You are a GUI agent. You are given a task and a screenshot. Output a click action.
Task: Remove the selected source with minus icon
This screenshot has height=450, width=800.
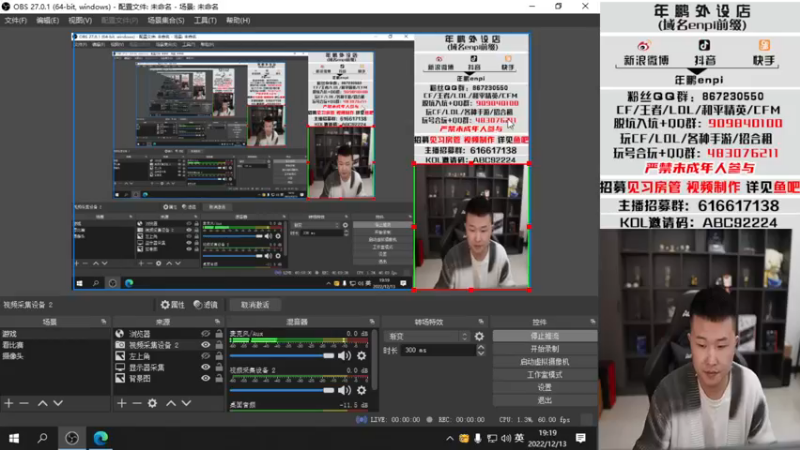(137, 403)
